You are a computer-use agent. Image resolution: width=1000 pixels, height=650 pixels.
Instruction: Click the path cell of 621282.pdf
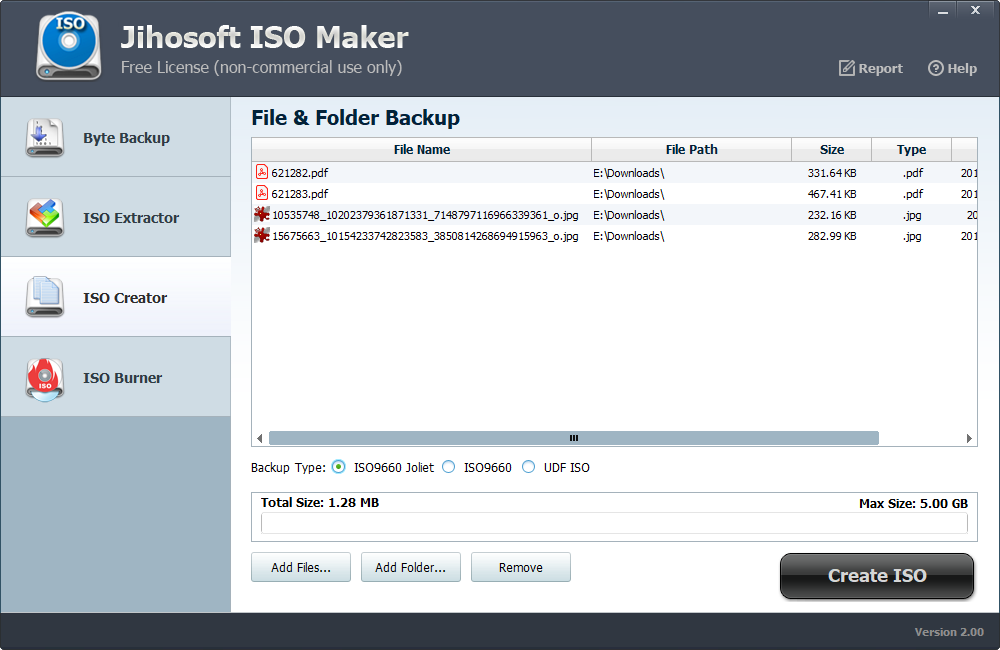(x=629, y=173)
